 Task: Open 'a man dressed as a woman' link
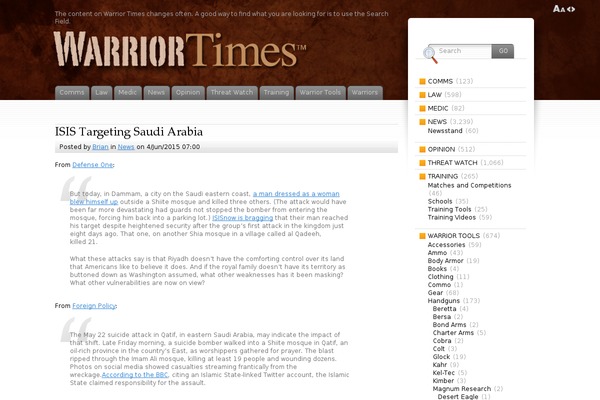coord(296,194)
